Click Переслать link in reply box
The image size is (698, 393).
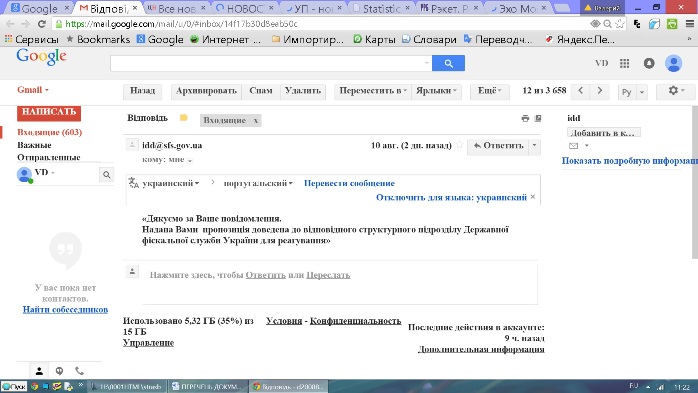coord(328,275)
